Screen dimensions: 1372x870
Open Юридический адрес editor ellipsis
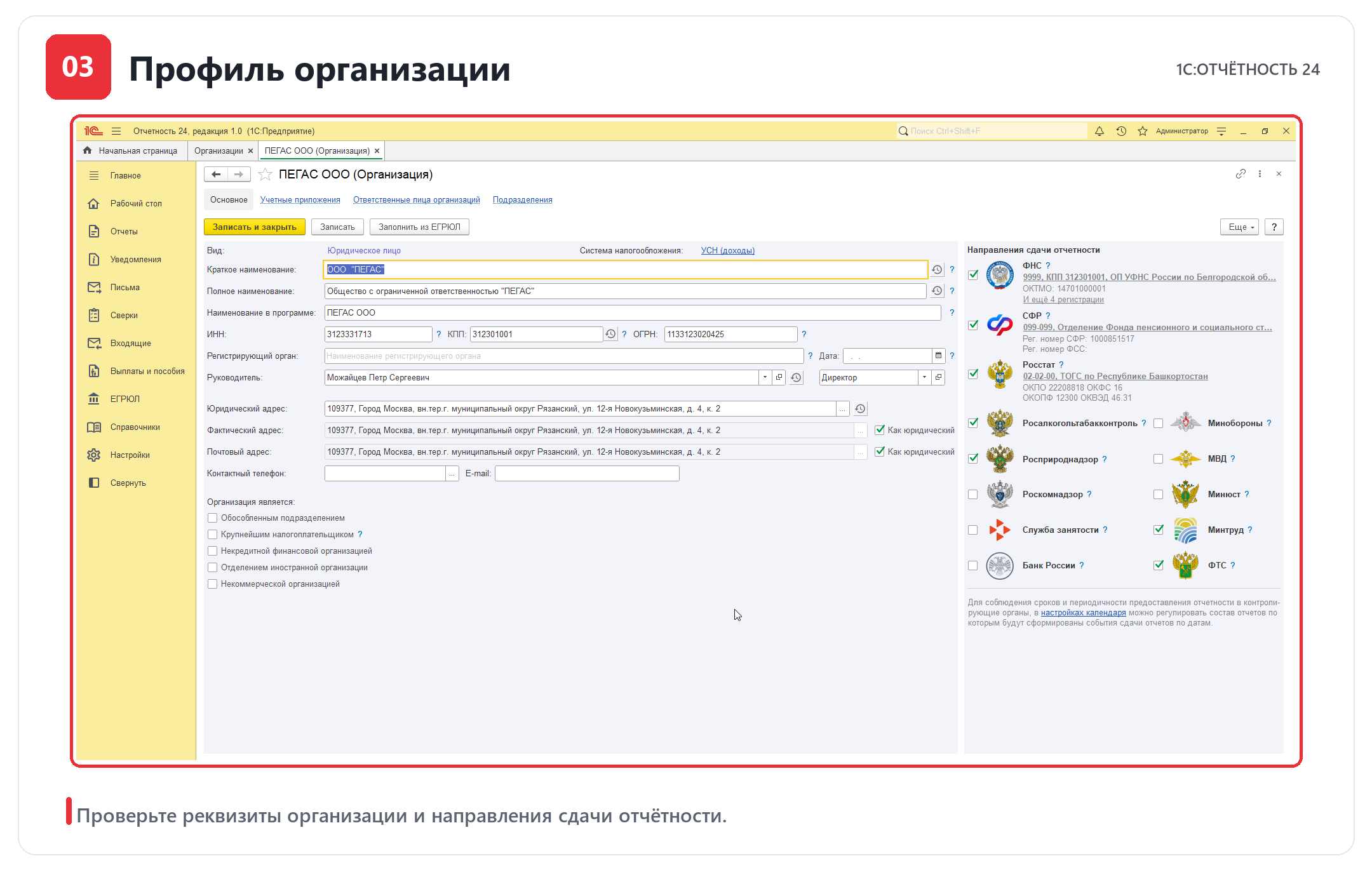tap(843, 409)
